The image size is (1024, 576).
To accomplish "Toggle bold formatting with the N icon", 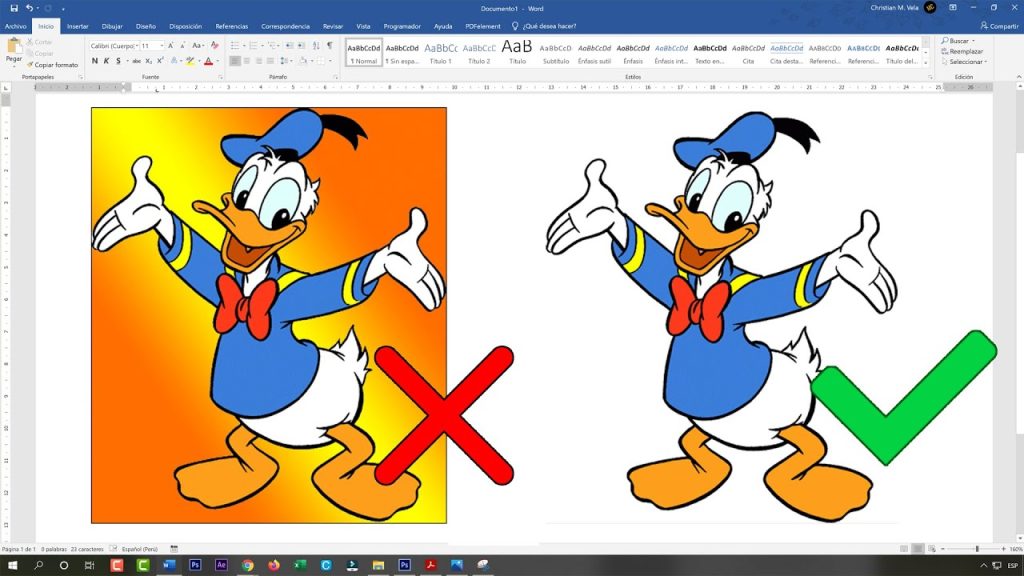I will (x=94, y=61).
